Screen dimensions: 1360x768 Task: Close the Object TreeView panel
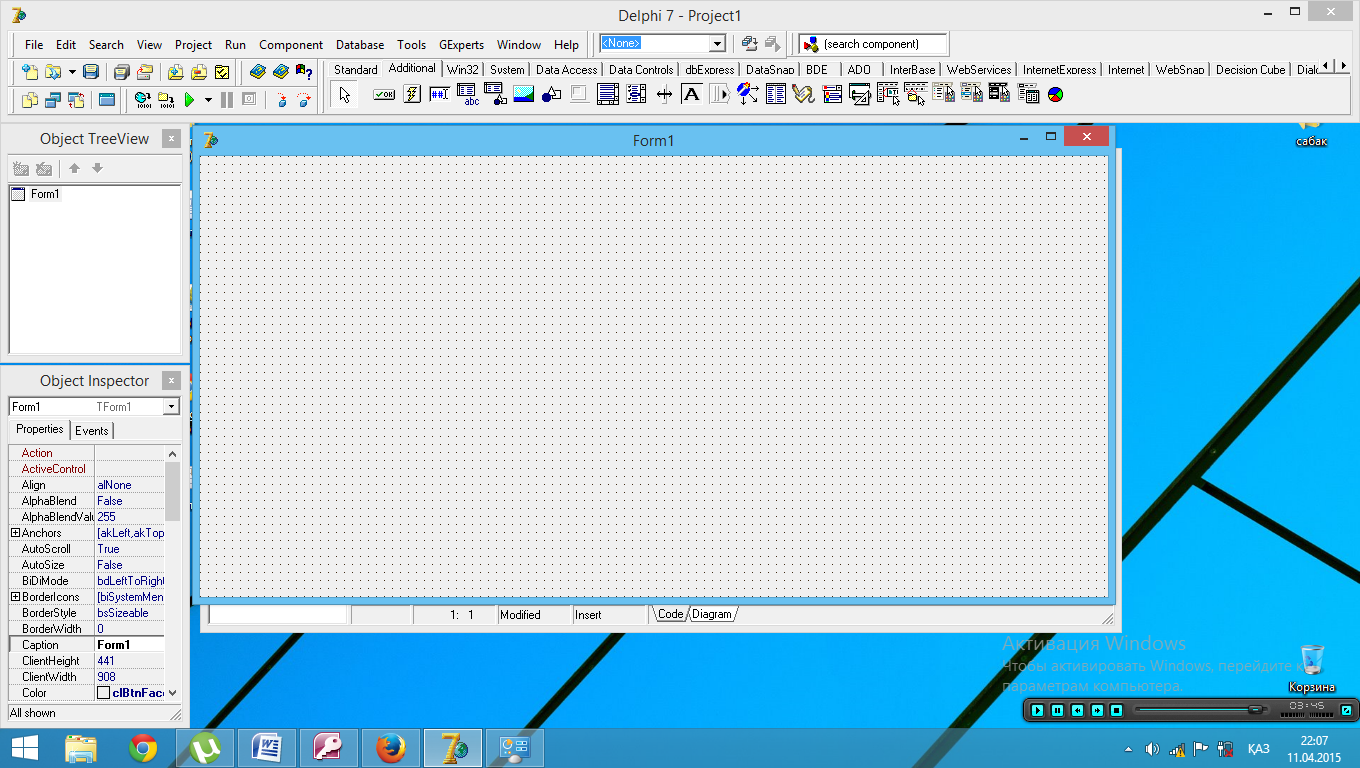[x=172, y=139]
